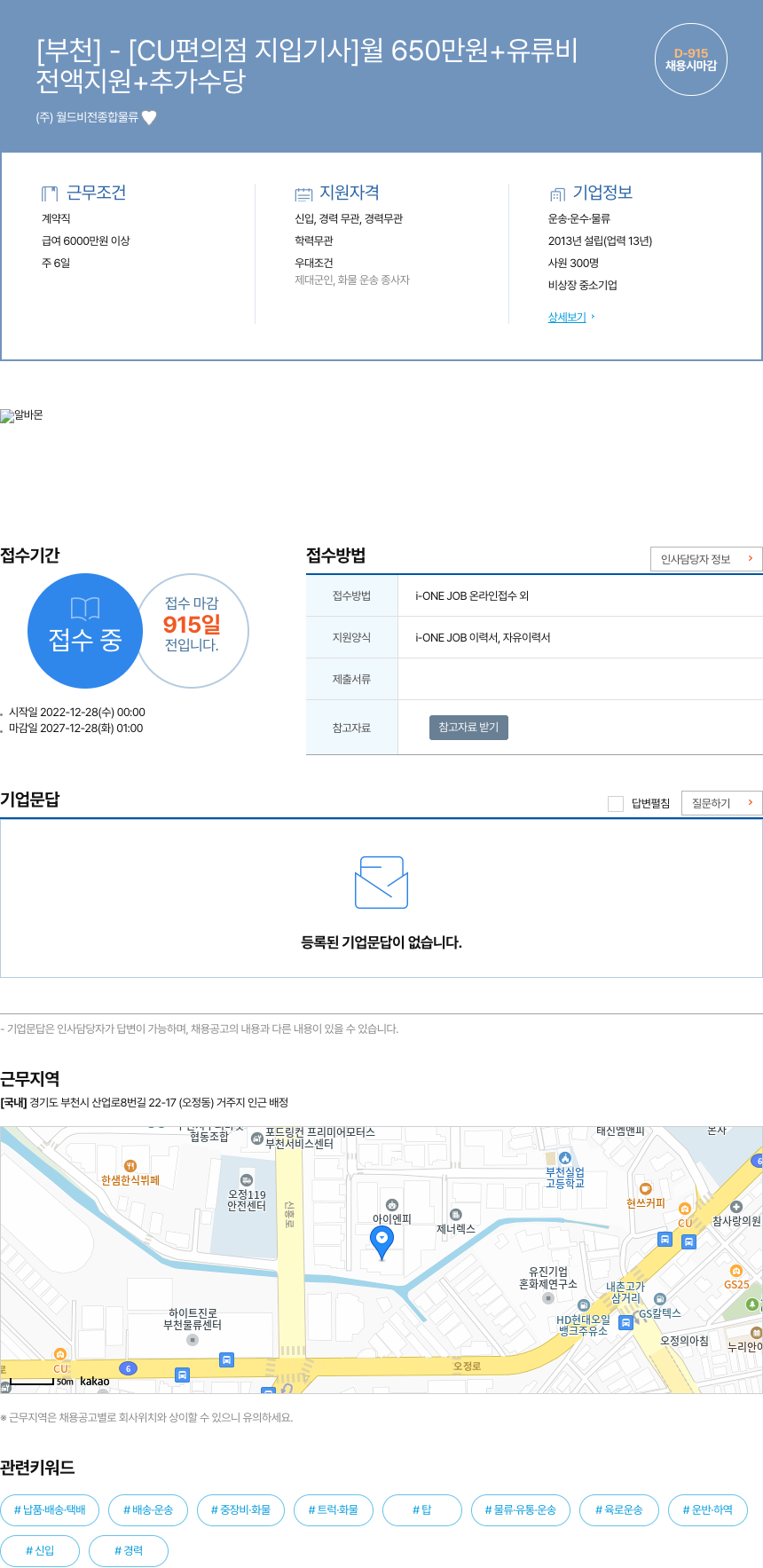Click the 유진기업 혼화제연구소 marker

pyautogui.click(x=548, y=1297)
